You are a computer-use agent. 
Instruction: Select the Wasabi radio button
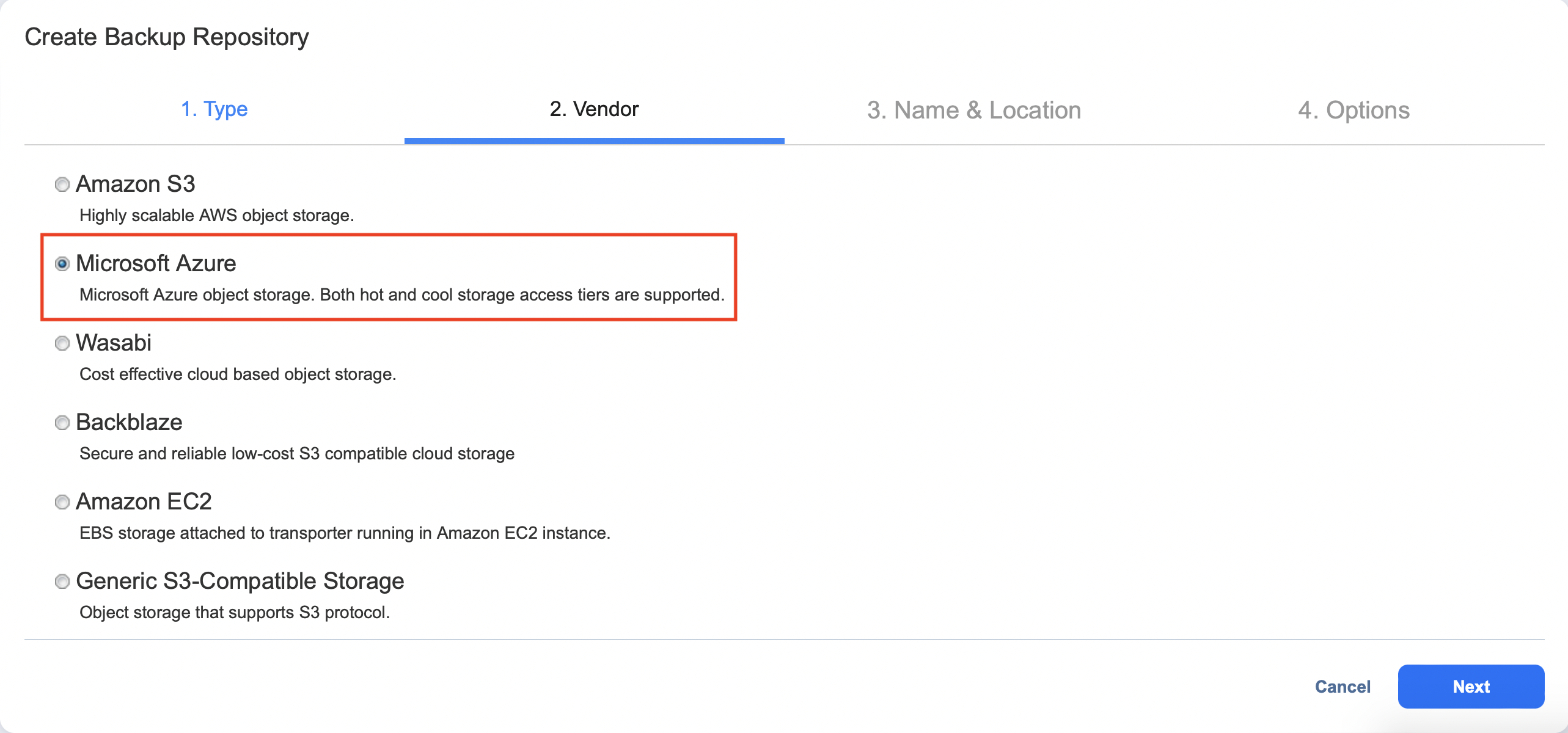pos(62,343)
